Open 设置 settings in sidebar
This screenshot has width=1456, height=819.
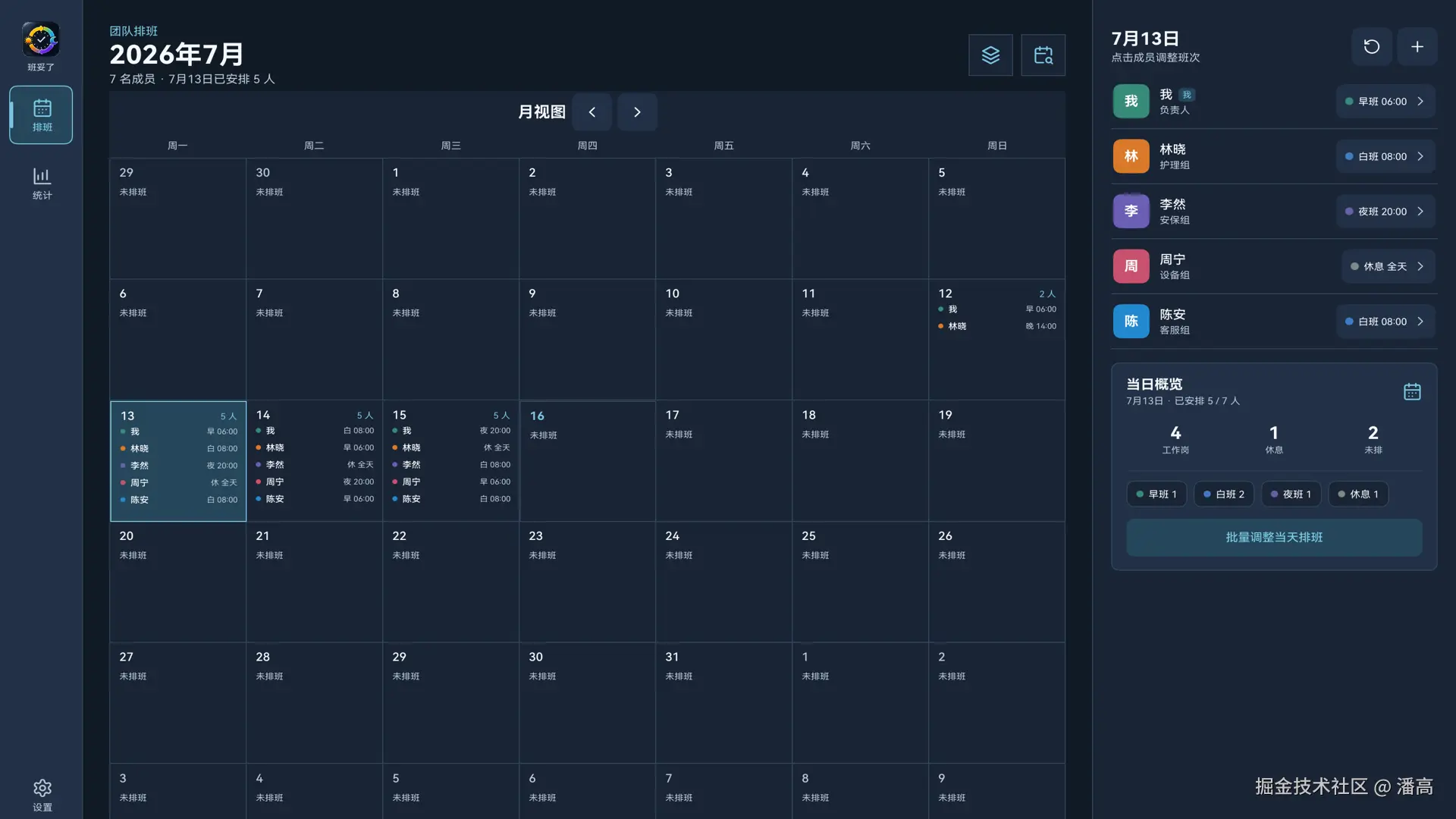pyautogui.click(x=42, y=795)
